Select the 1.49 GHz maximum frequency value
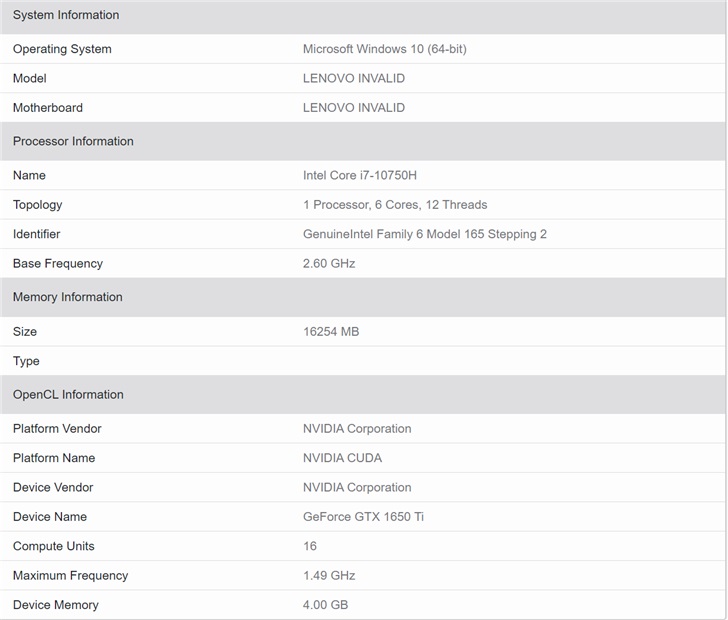Screen dimensions: 728x620 click(329, 575)
